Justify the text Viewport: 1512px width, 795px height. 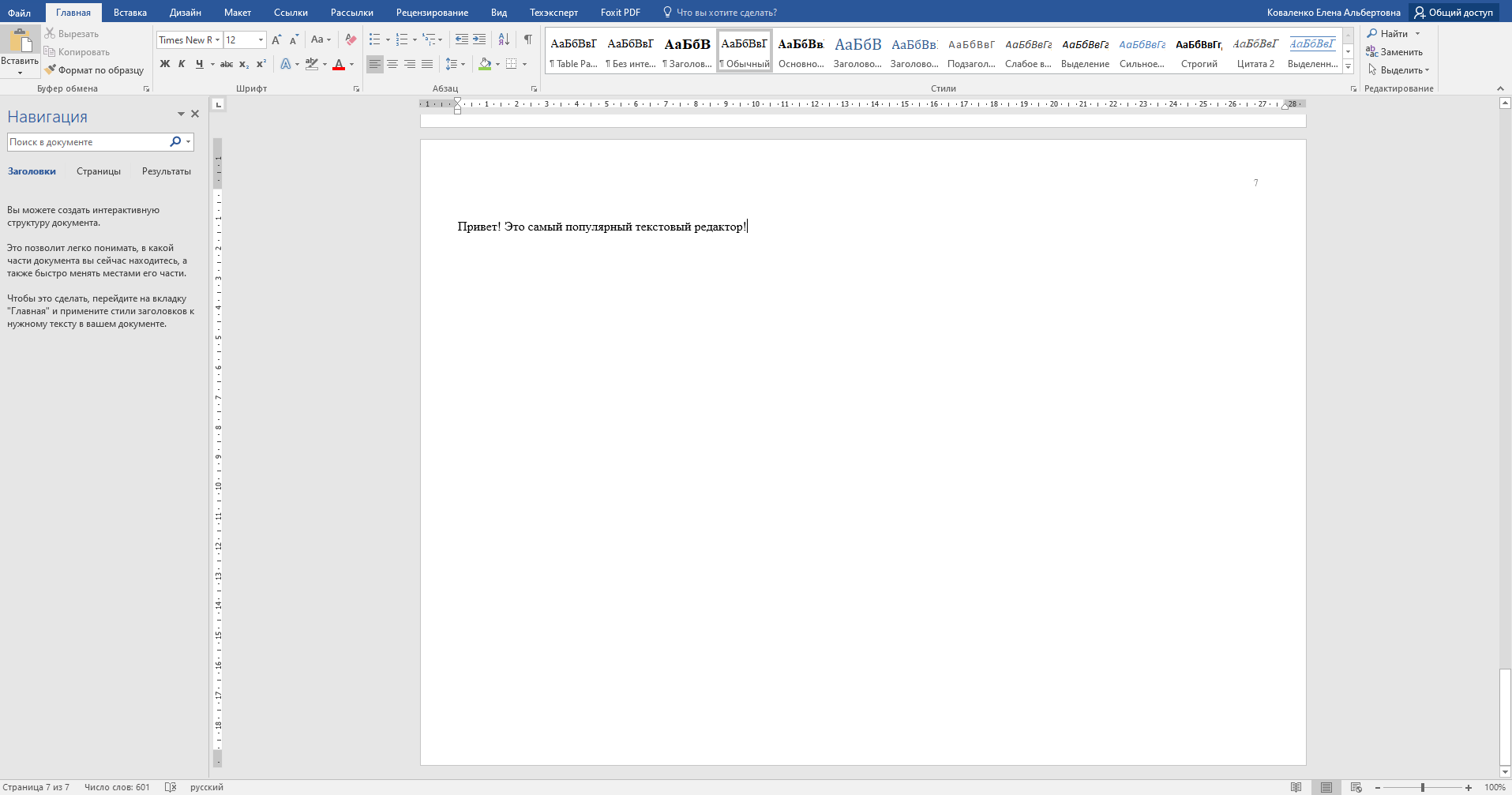tap(427, 64)
